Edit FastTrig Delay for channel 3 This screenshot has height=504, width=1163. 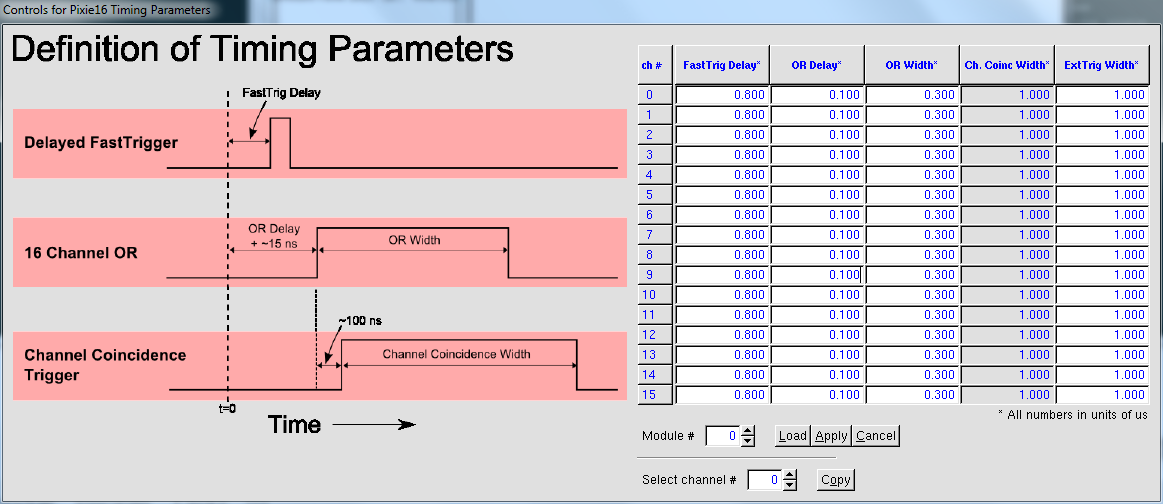(x=722, y=155)
